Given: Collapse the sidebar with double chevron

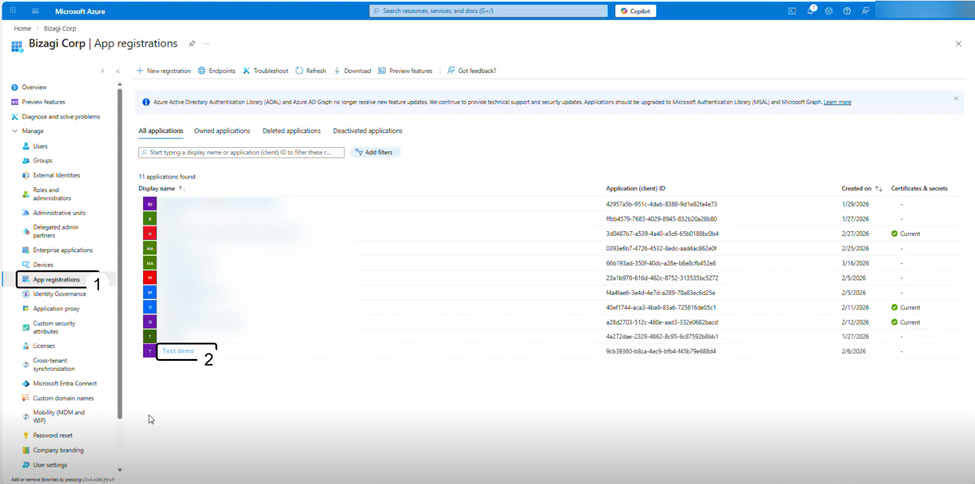Looking at the screenshot, I should click(x=118, y=71).
